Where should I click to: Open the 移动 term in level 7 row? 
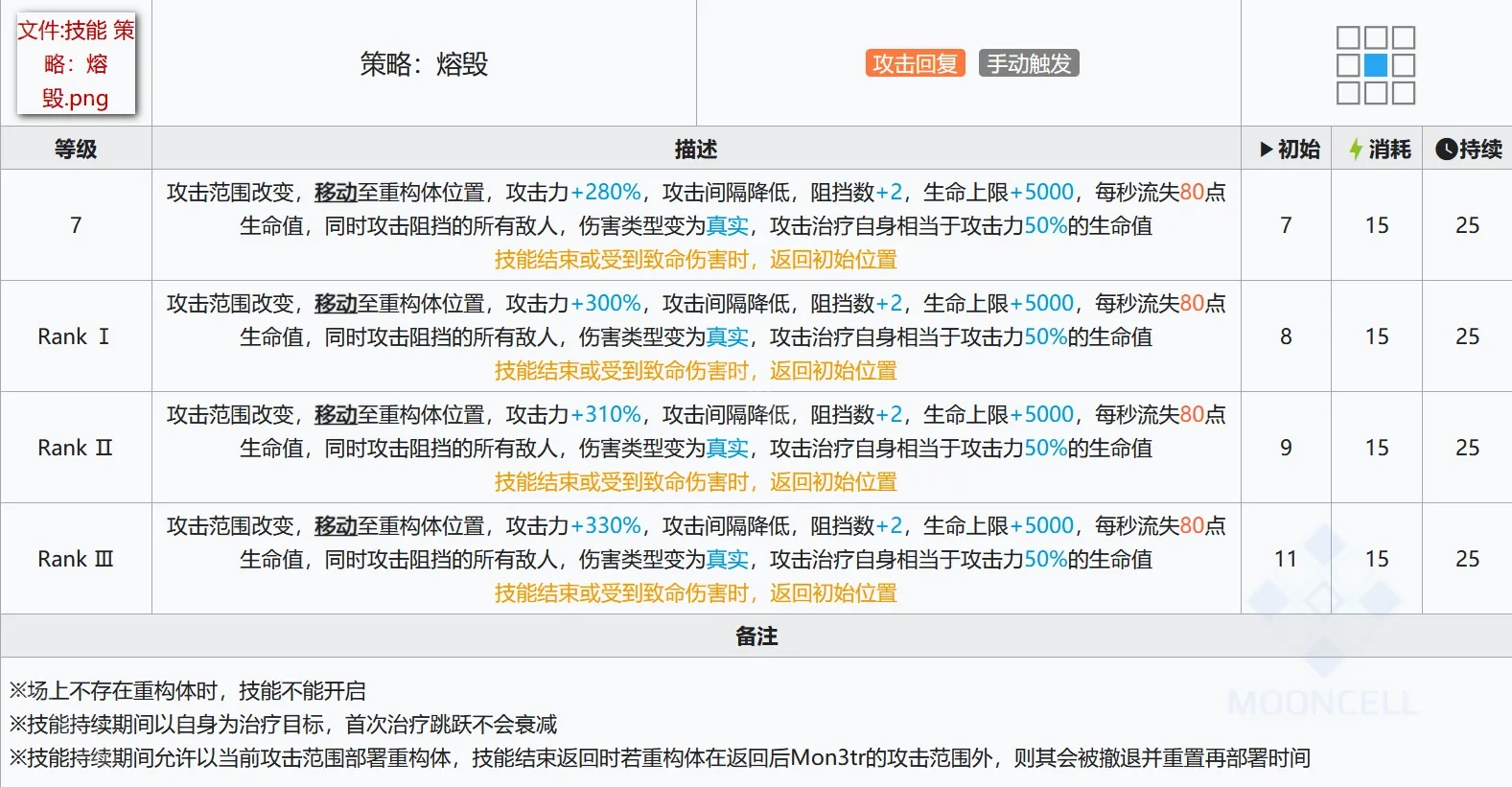pyautogui.click(x=336, y=193)
